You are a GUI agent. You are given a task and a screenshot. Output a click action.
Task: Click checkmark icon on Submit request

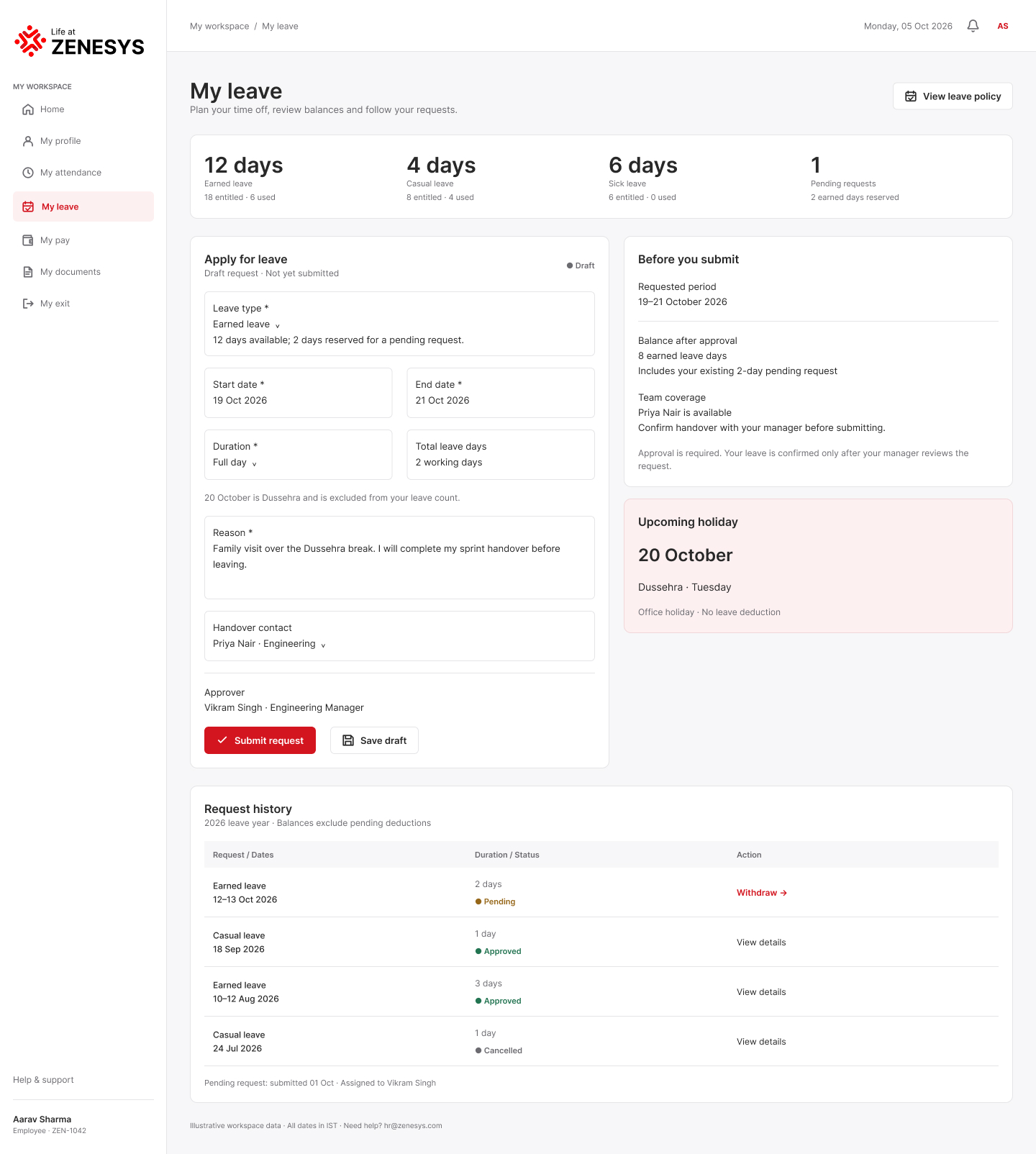pos(222,740)
